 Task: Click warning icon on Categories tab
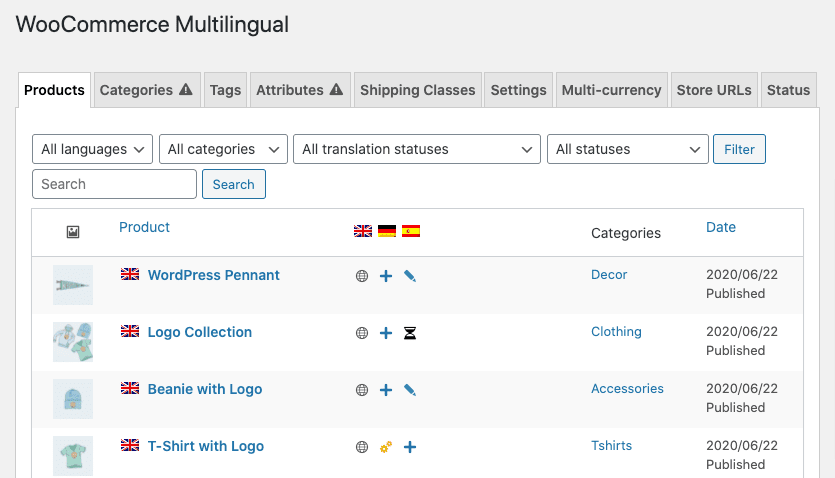185,89
